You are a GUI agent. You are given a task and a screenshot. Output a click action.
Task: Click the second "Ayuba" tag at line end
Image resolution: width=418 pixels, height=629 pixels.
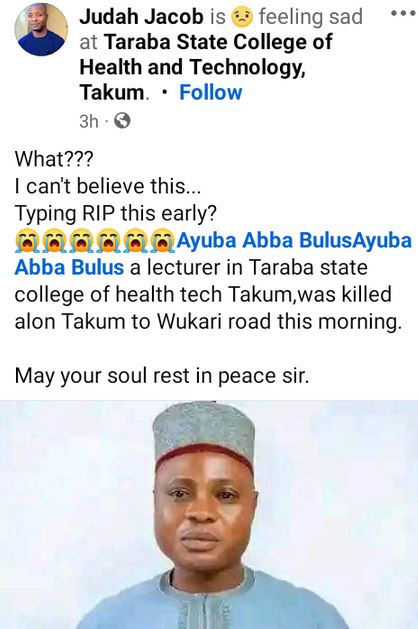(x=381, y=241)
